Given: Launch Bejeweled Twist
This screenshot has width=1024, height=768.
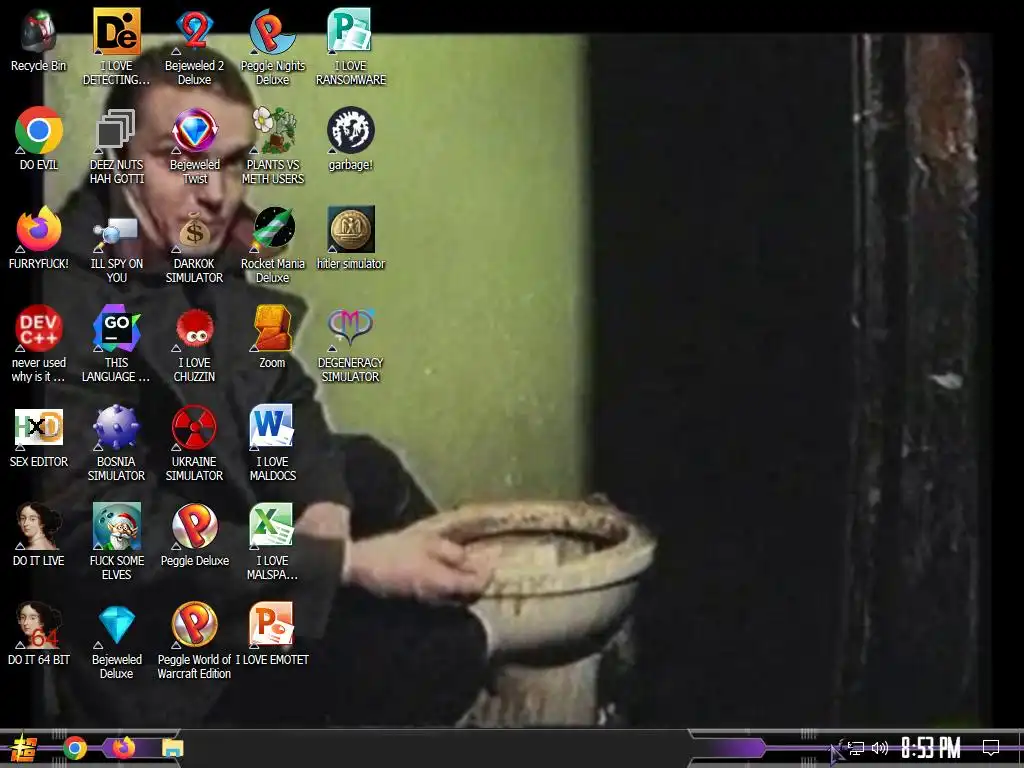Looking at the screenshot, I should click(x=194, y=130).
